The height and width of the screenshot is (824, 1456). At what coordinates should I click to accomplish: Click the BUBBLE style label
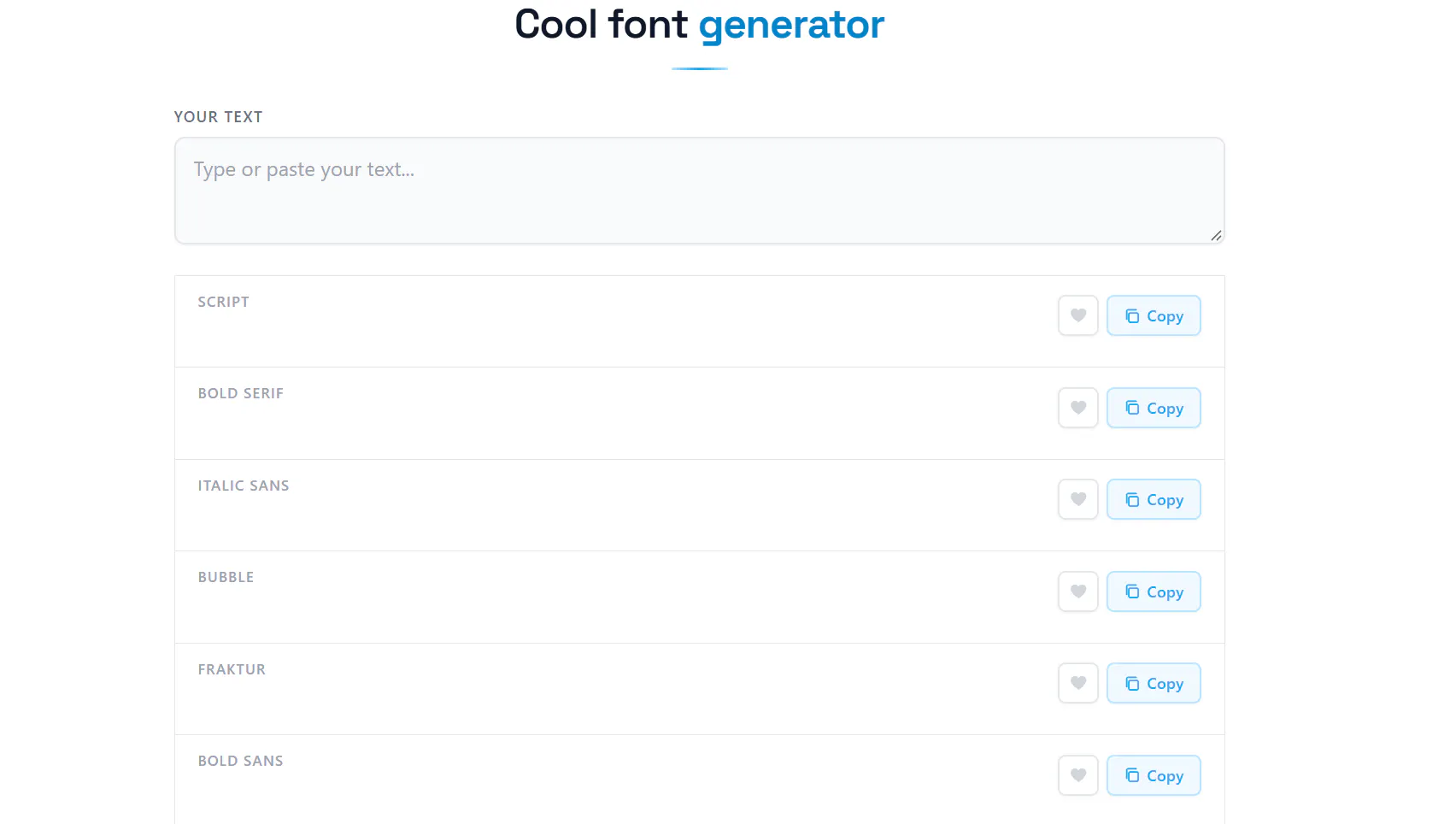(226, 577)
